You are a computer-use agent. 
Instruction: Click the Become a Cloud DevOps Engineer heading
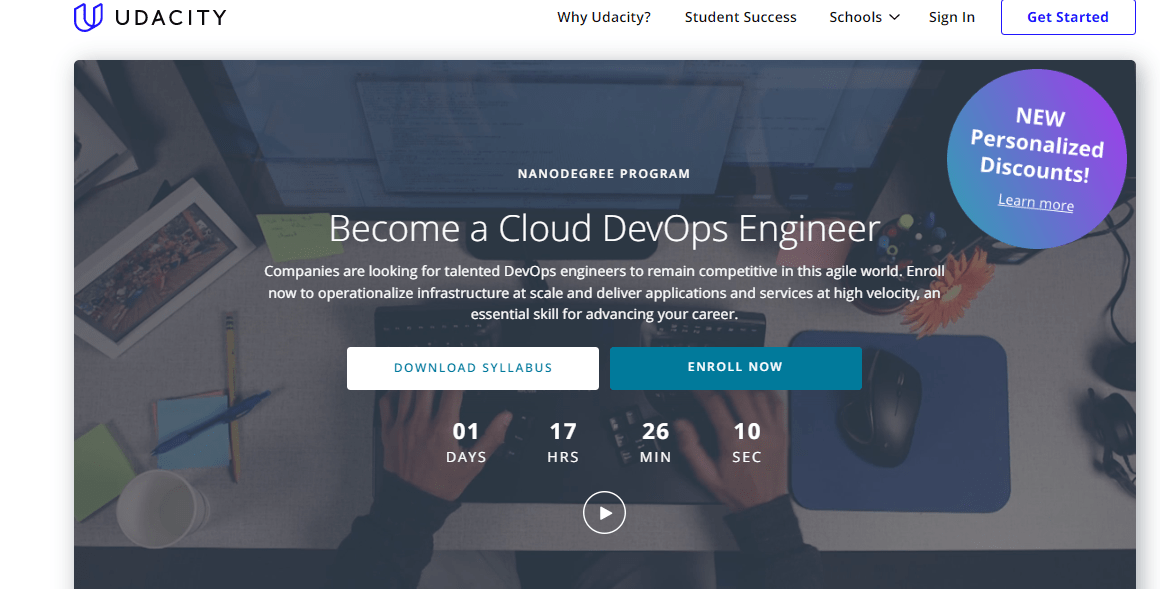pos(604,229)
